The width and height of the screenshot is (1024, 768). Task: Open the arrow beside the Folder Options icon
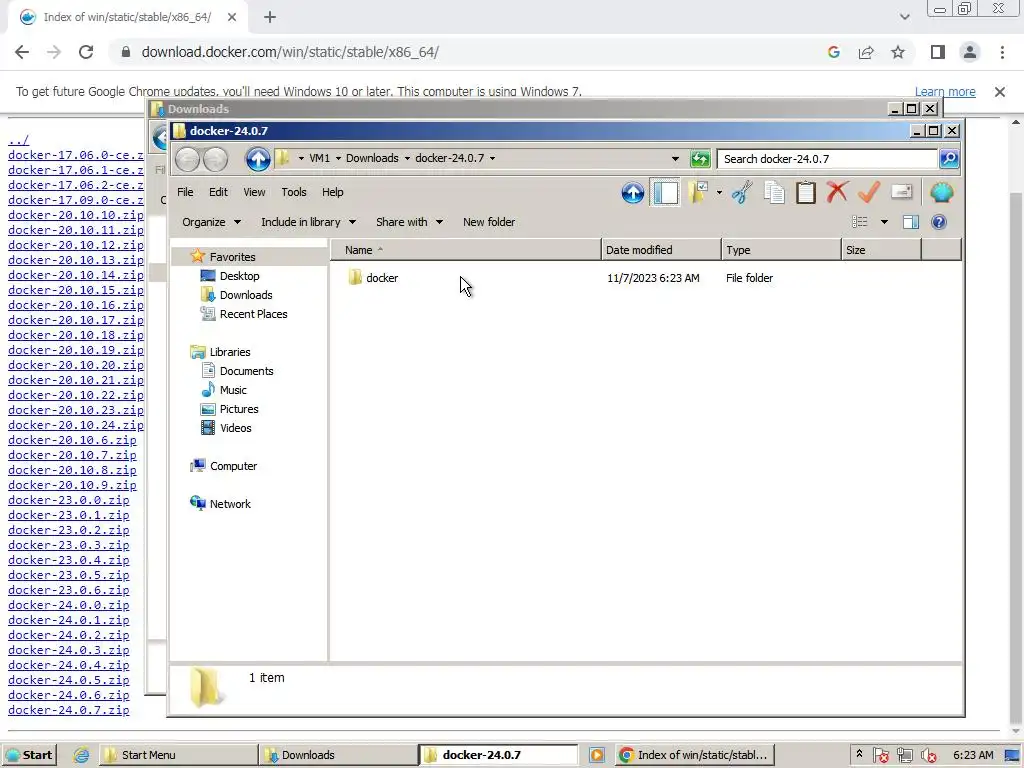(x=719, y=193)
